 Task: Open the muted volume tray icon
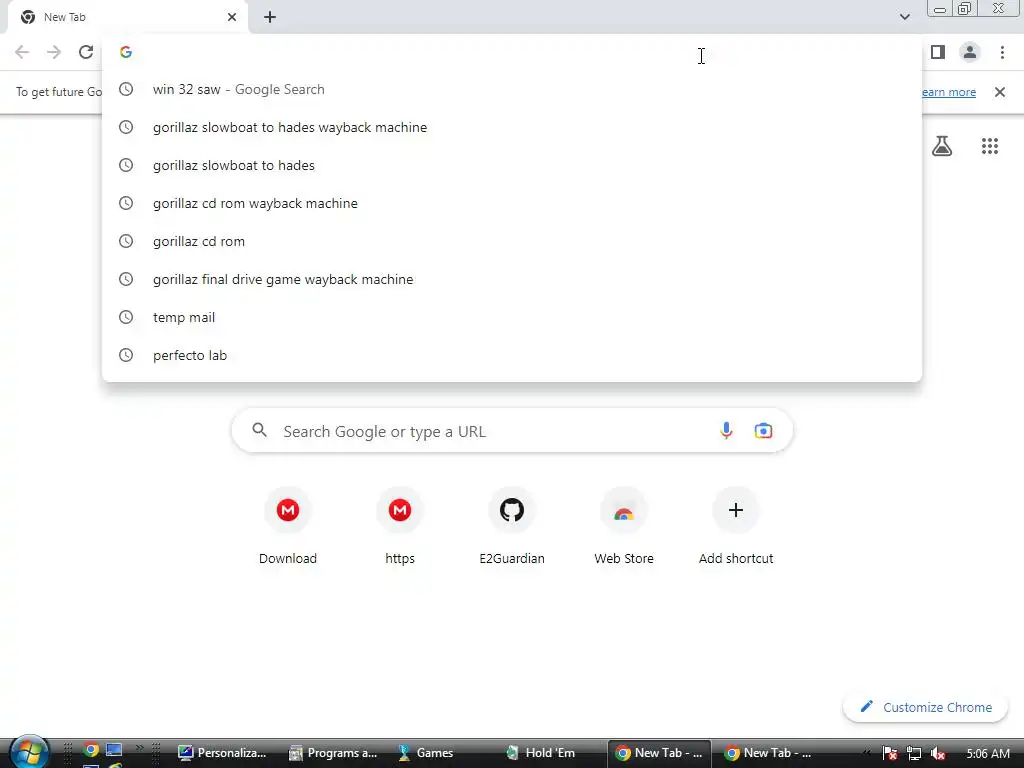pos(938,753)
